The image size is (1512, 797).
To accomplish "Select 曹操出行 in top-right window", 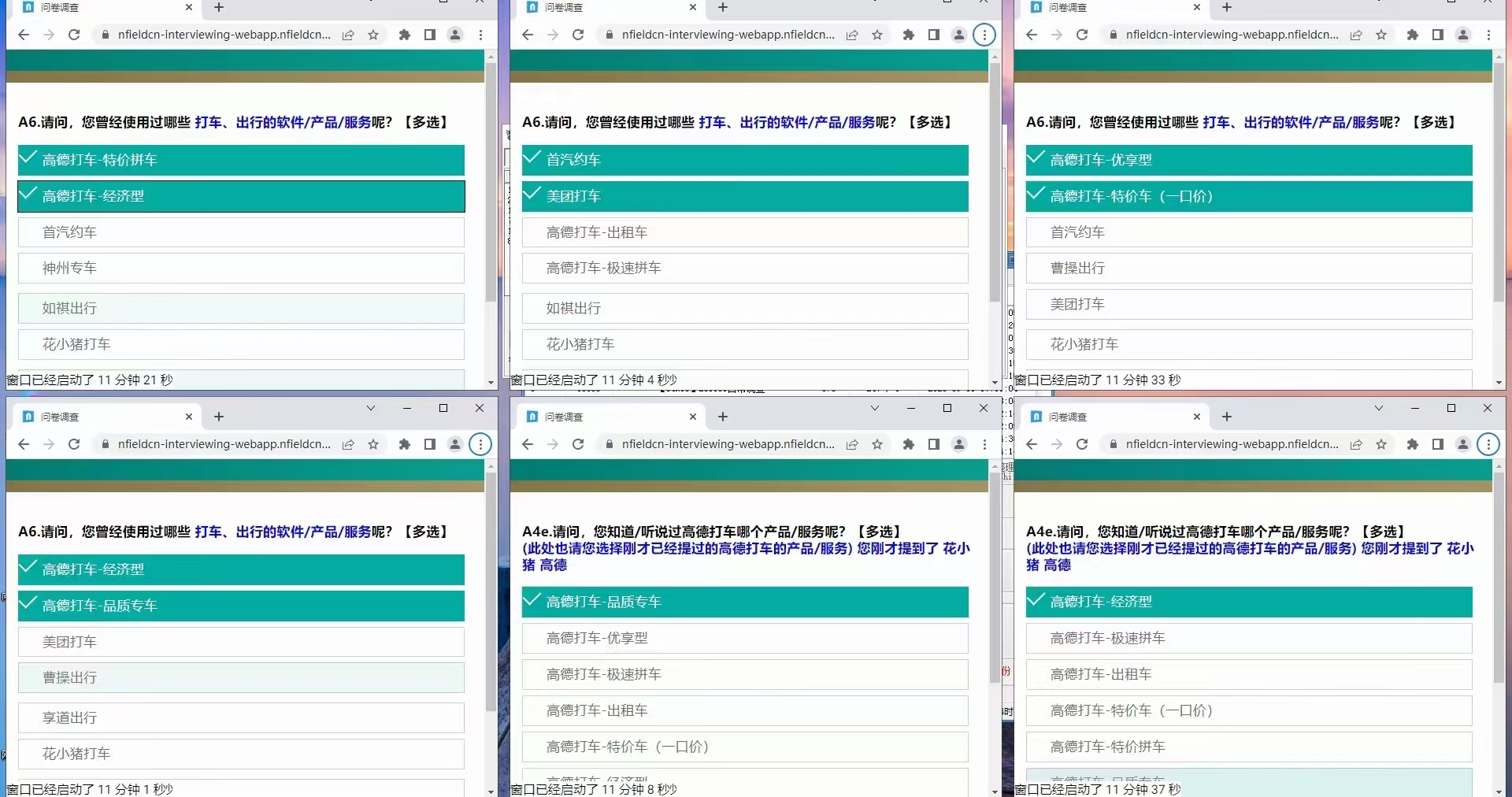I will (x=1249, y=268).
